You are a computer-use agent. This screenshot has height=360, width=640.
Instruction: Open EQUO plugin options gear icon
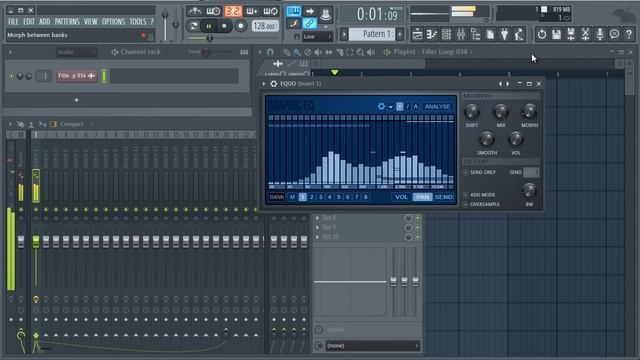(x=273, y=84)
